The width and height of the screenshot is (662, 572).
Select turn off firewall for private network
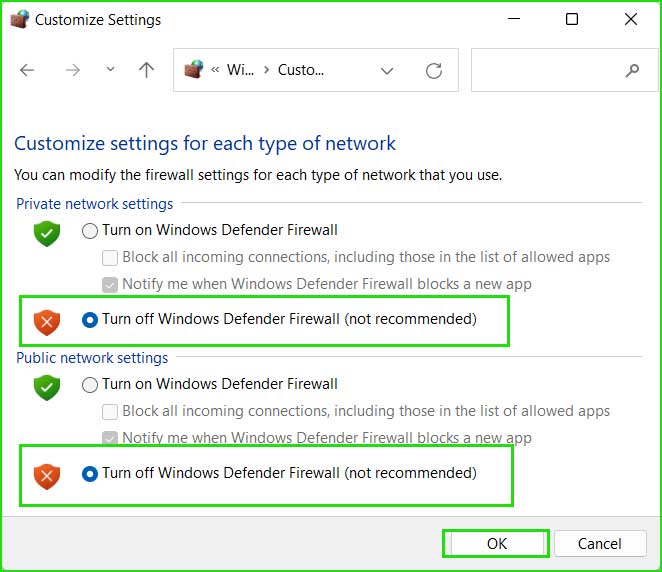(90, 320)
